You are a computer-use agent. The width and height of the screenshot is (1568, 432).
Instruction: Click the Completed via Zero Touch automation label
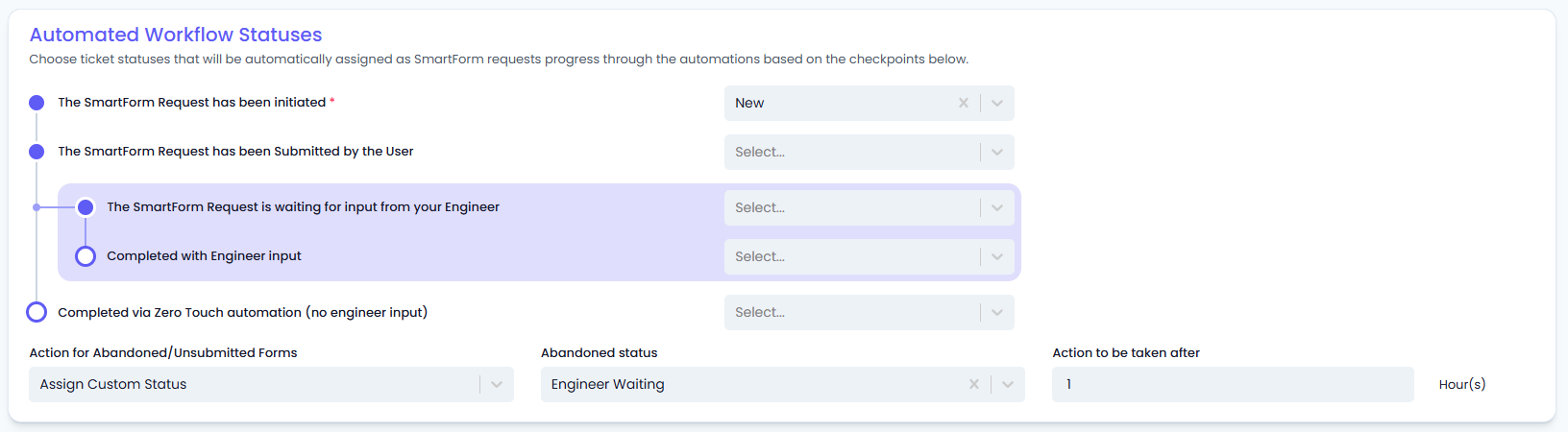[x=243, y=312]
